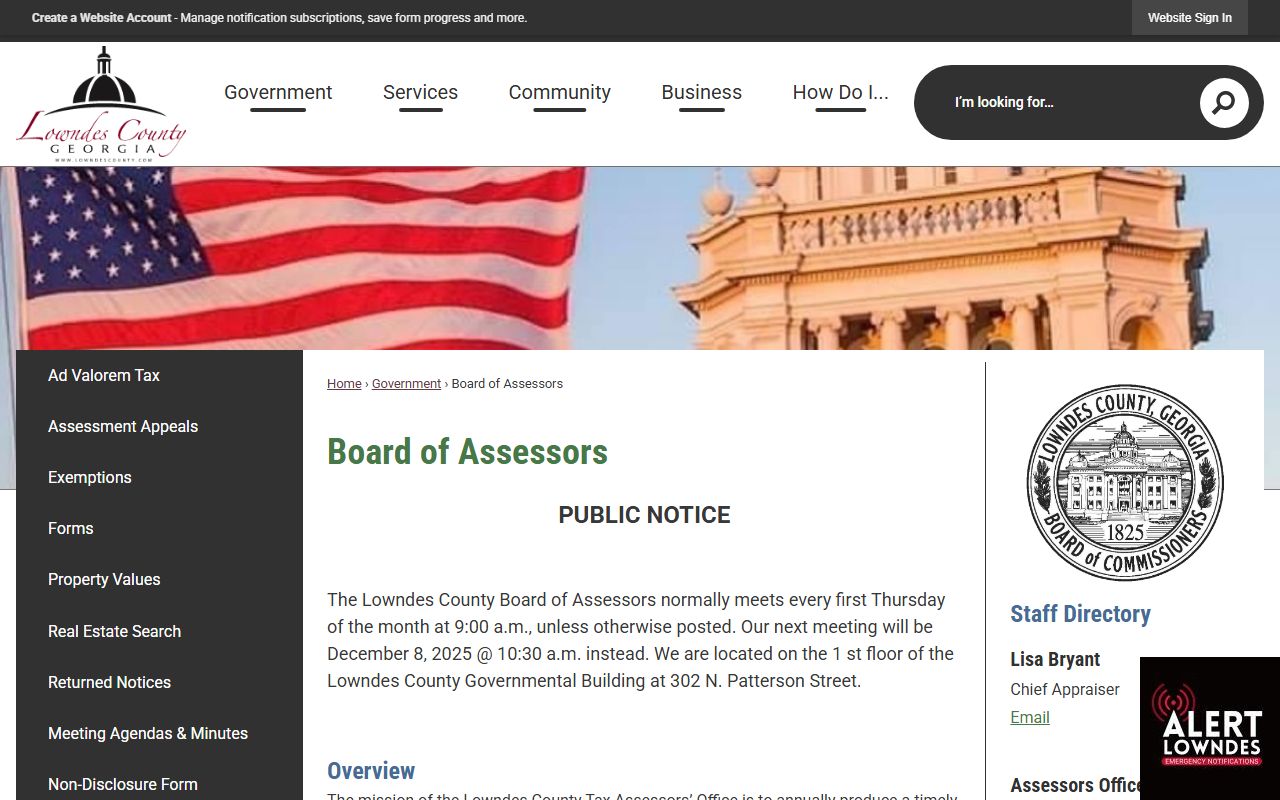The height and width of the screenshot is (800, 1280).
Task: Open the Community menu
Action: (x=559, y=92)
